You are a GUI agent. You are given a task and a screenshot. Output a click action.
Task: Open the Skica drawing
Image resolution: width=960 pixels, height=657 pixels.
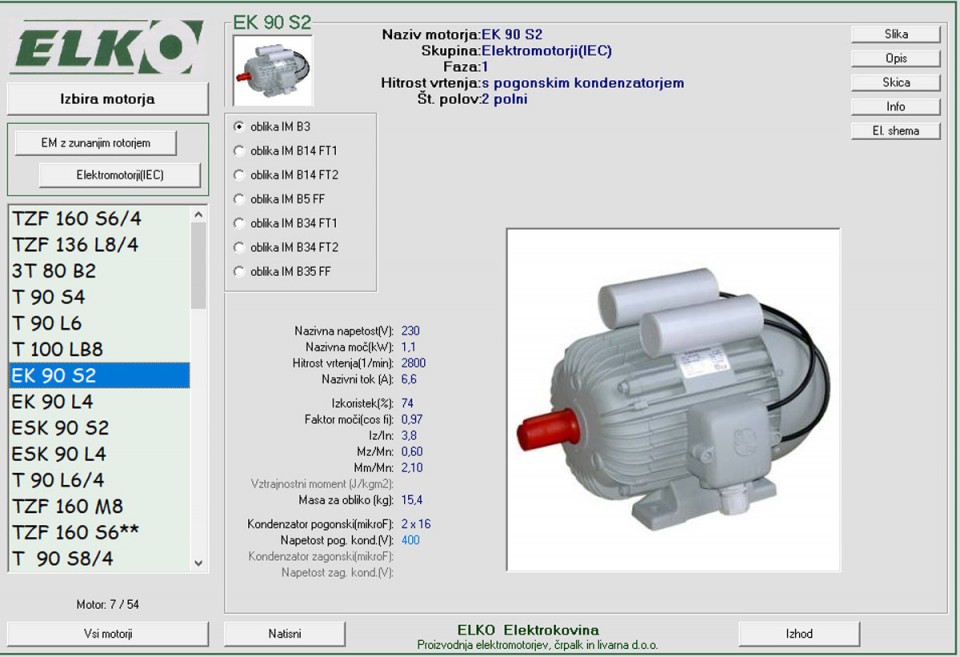pos(896,83)
